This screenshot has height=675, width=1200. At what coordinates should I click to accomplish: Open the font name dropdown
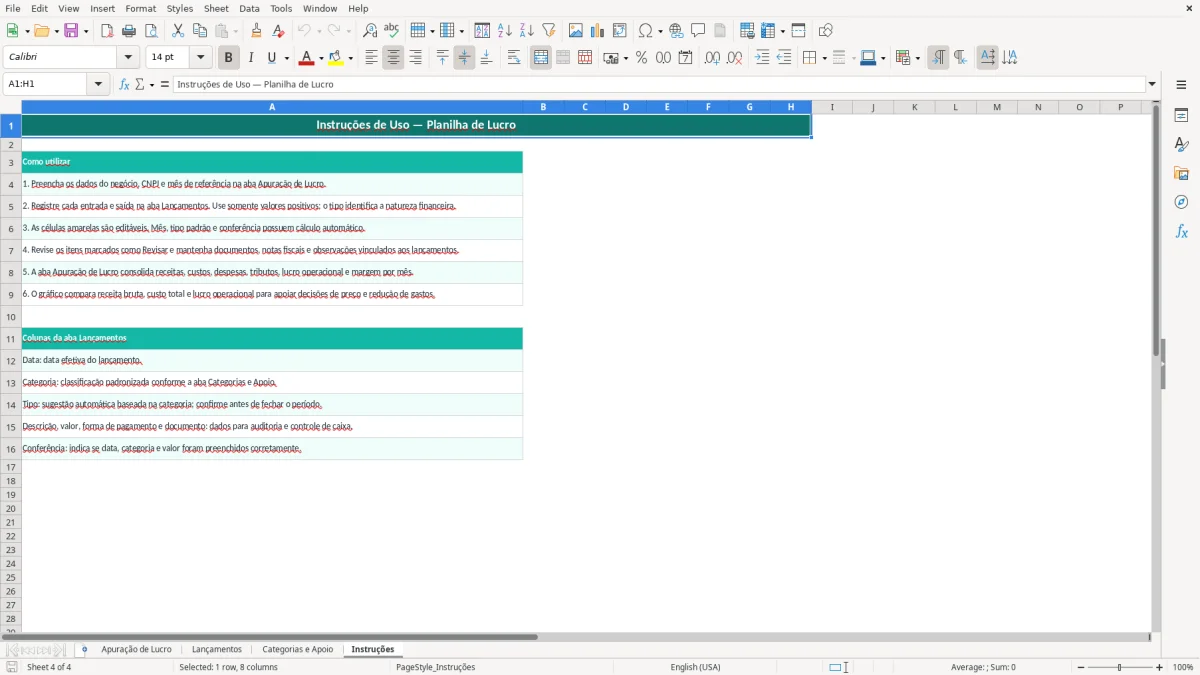pos(128,58)
